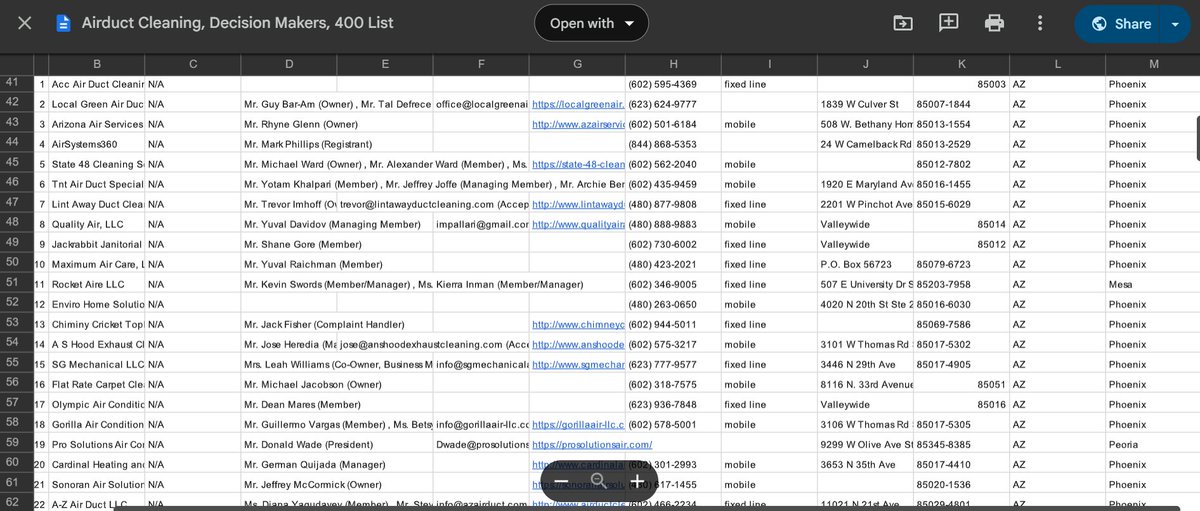The width and height of the screenshot is (1200, 511).
Task: Zoom in with the plus icon
Action: 636,481
